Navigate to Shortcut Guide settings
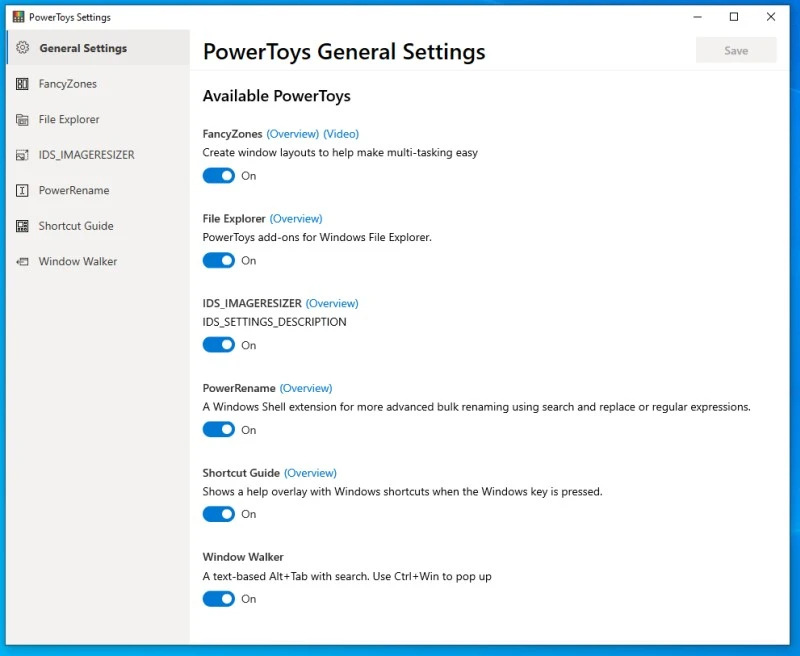 point(76,226)
